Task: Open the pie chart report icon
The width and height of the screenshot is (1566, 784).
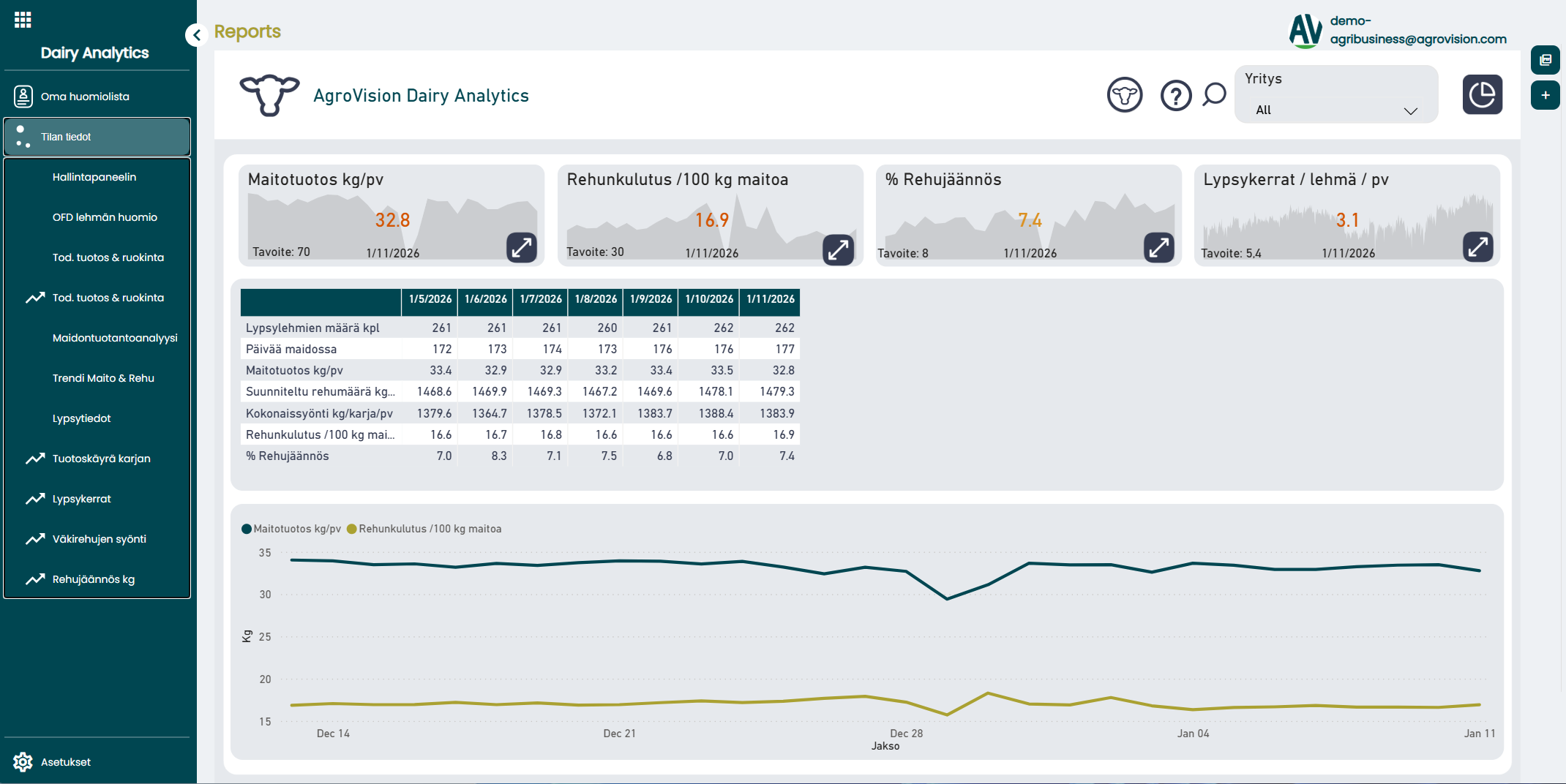Action: [1482, 94]
